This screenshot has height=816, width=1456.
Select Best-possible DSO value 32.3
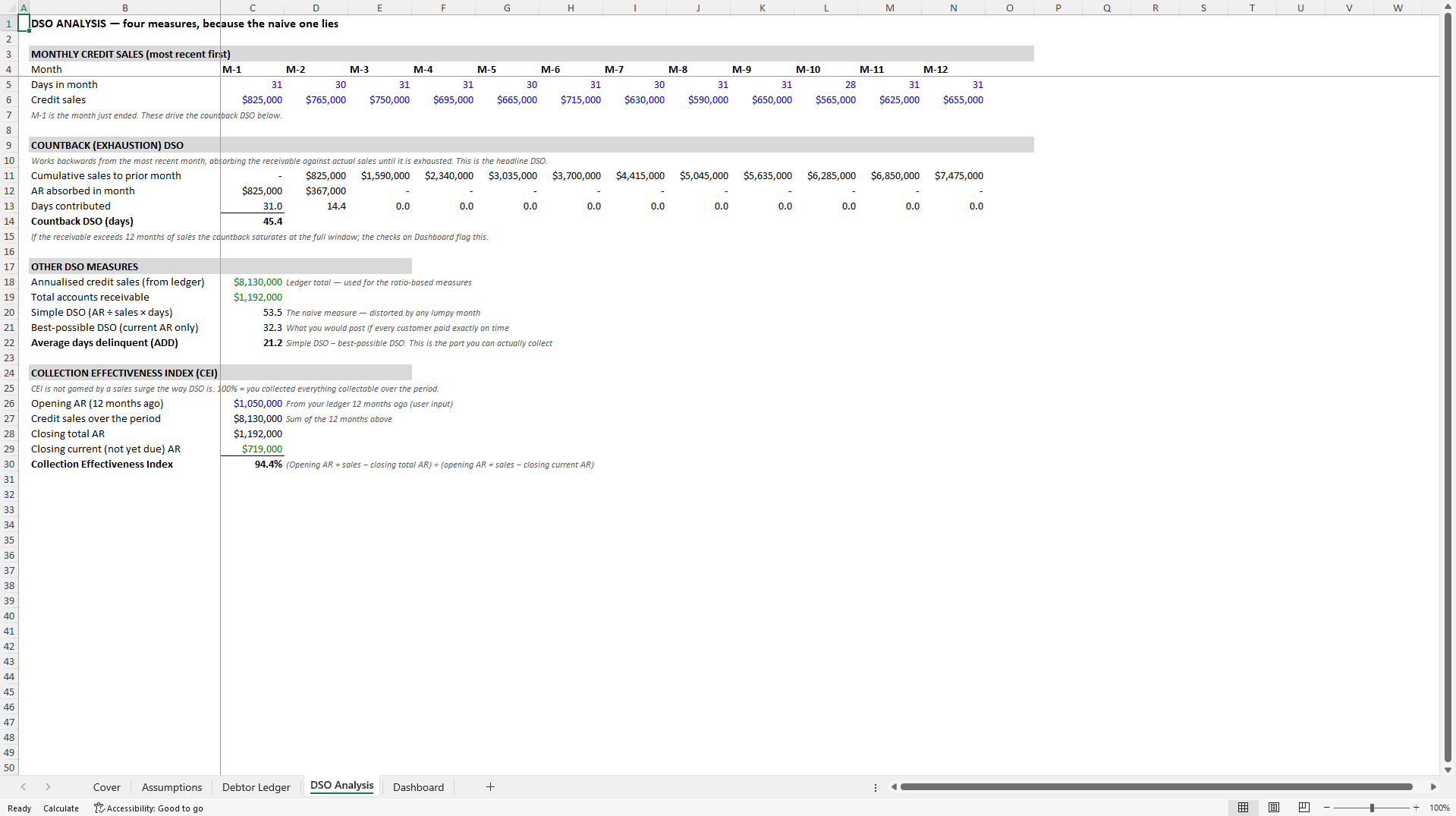pos(252,327)
